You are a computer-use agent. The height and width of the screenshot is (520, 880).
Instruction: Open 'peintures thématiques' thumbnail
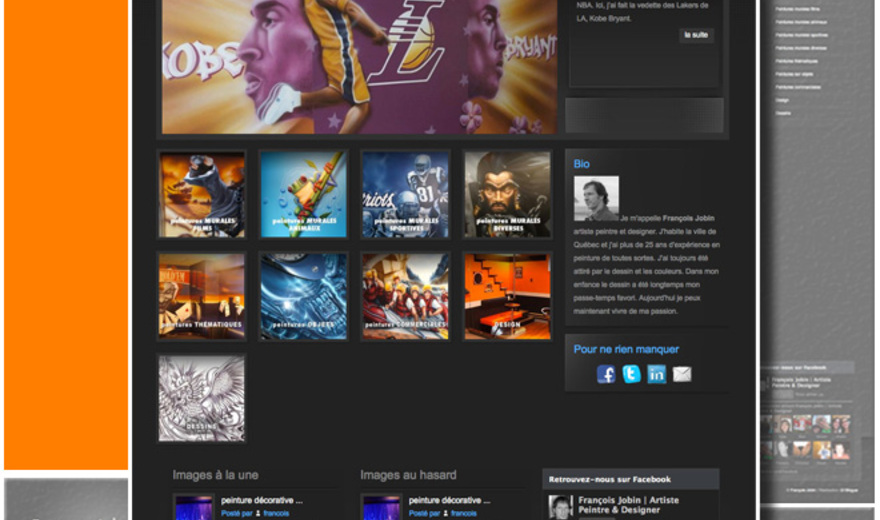[202, 296]
